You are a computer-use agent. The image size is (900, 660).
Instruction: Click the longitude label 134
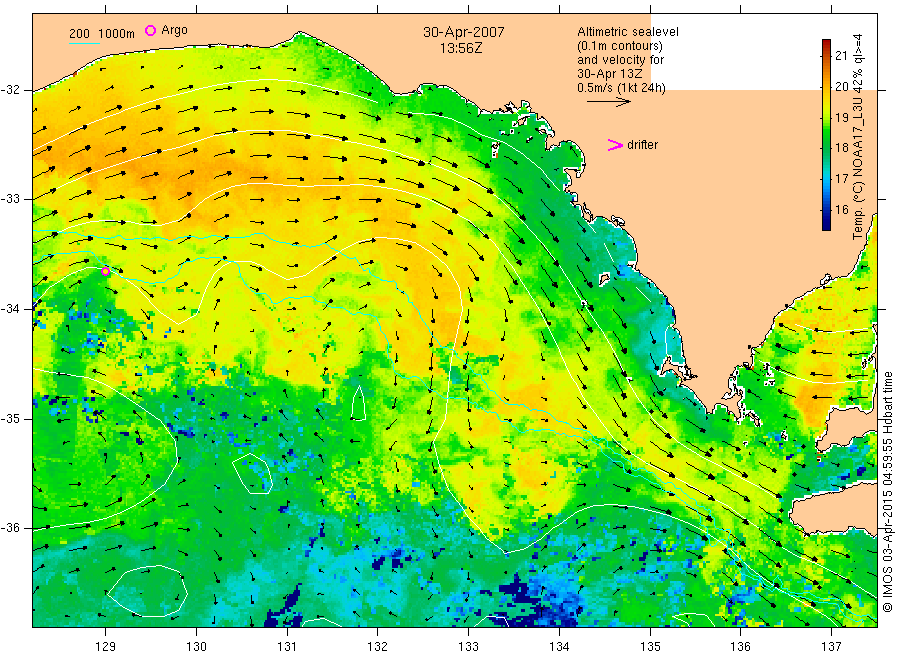pyautogui.click(x=559, y=647)
